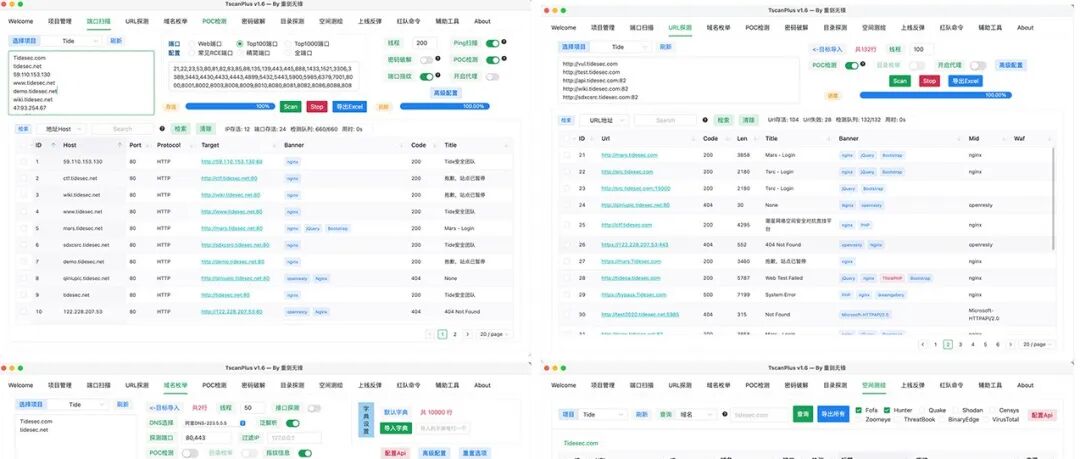Open 目录探测 tab in 域名枚举 window

click(291, 385)
